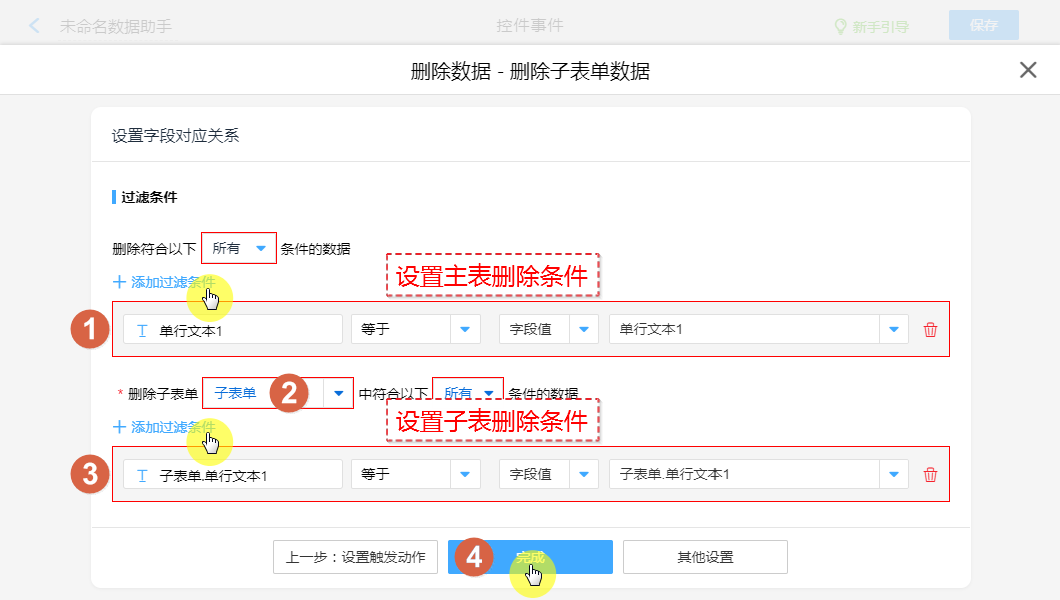The image size is (1060, 600).
Task: Close the 删除数据 dialog
Action: (1027, 70)
